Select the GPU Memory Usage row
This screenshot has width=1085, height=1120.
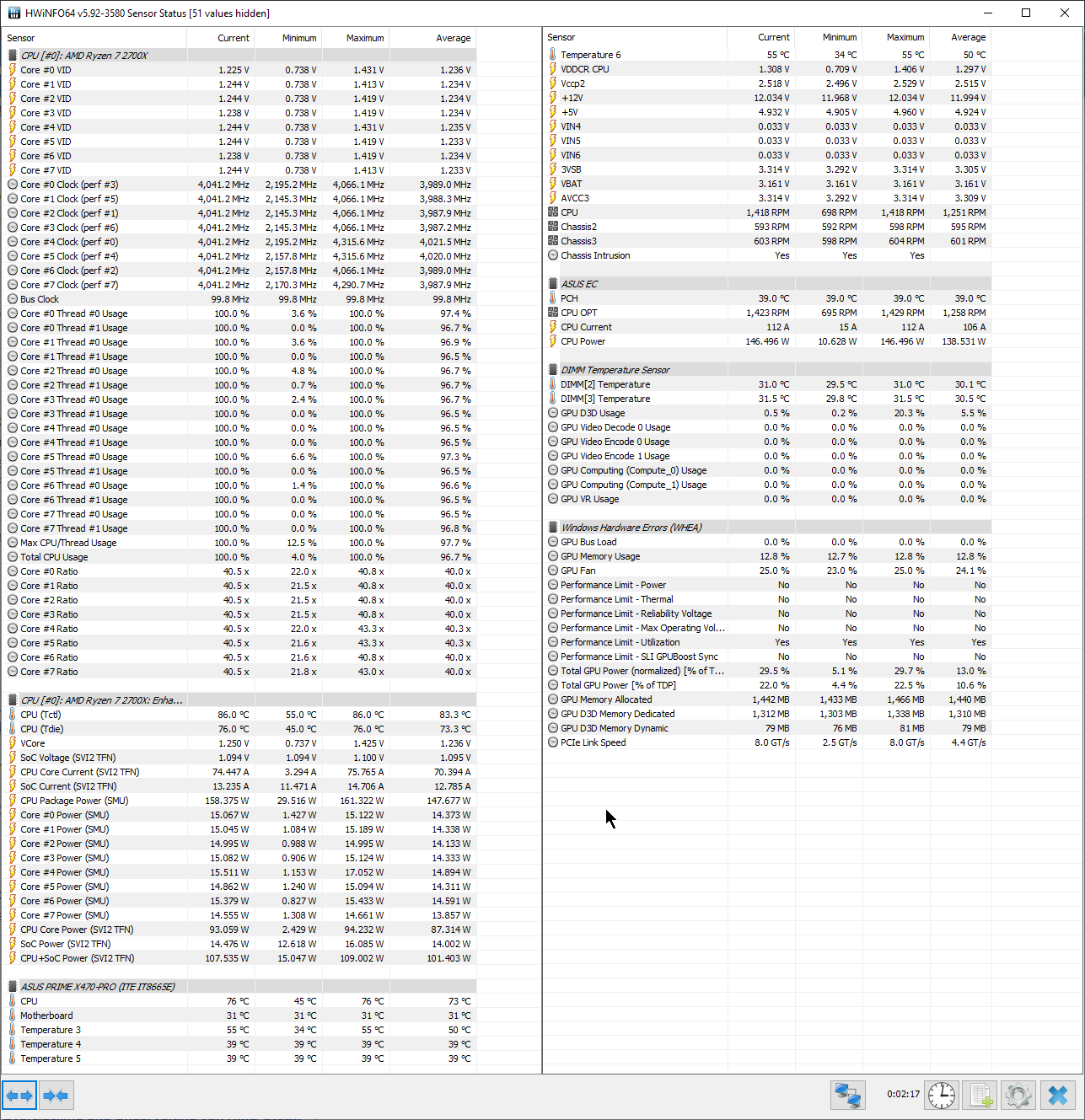[767, 556]
